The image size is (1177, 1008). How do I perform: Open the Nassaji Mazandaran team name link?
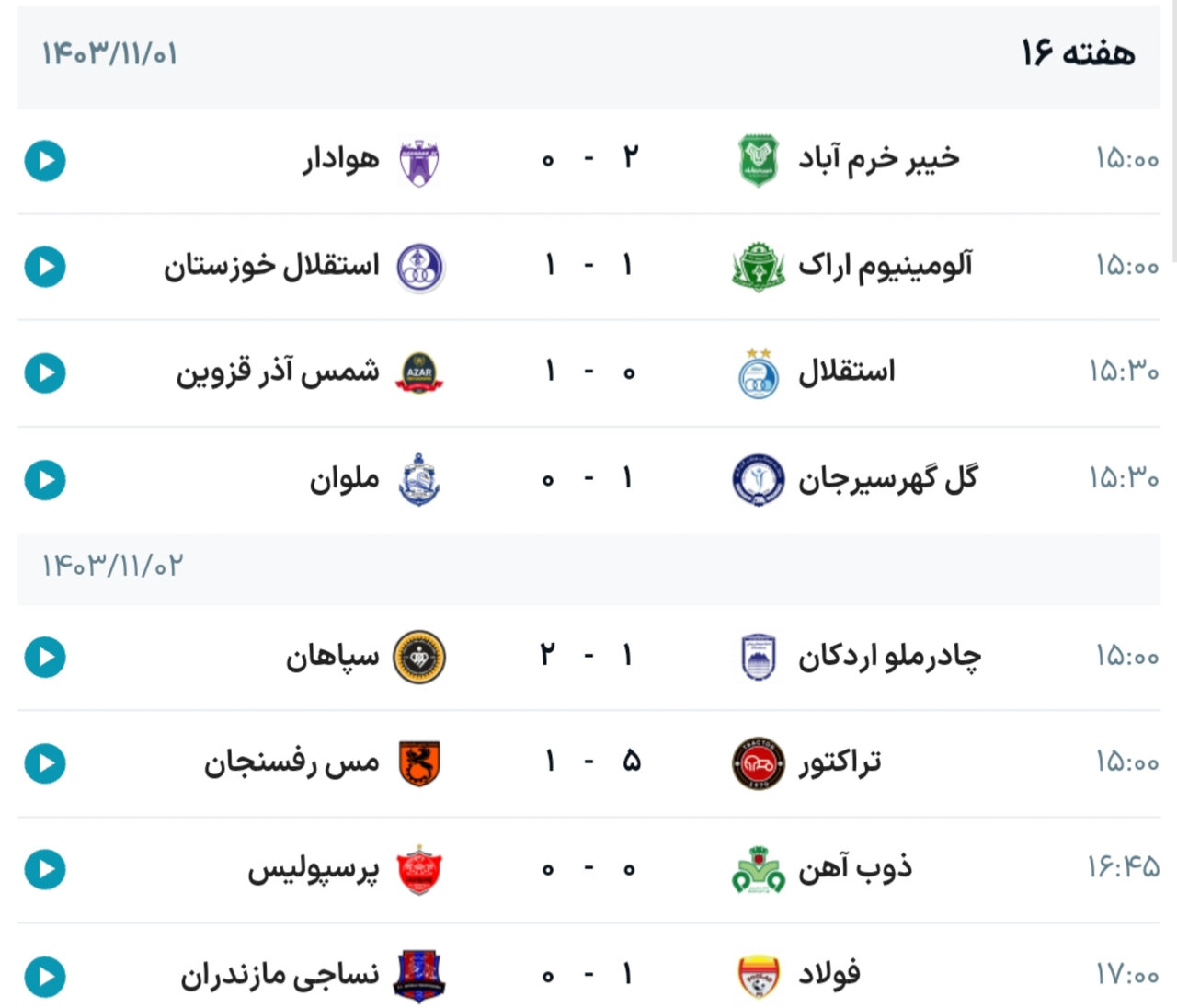[280, 976]
